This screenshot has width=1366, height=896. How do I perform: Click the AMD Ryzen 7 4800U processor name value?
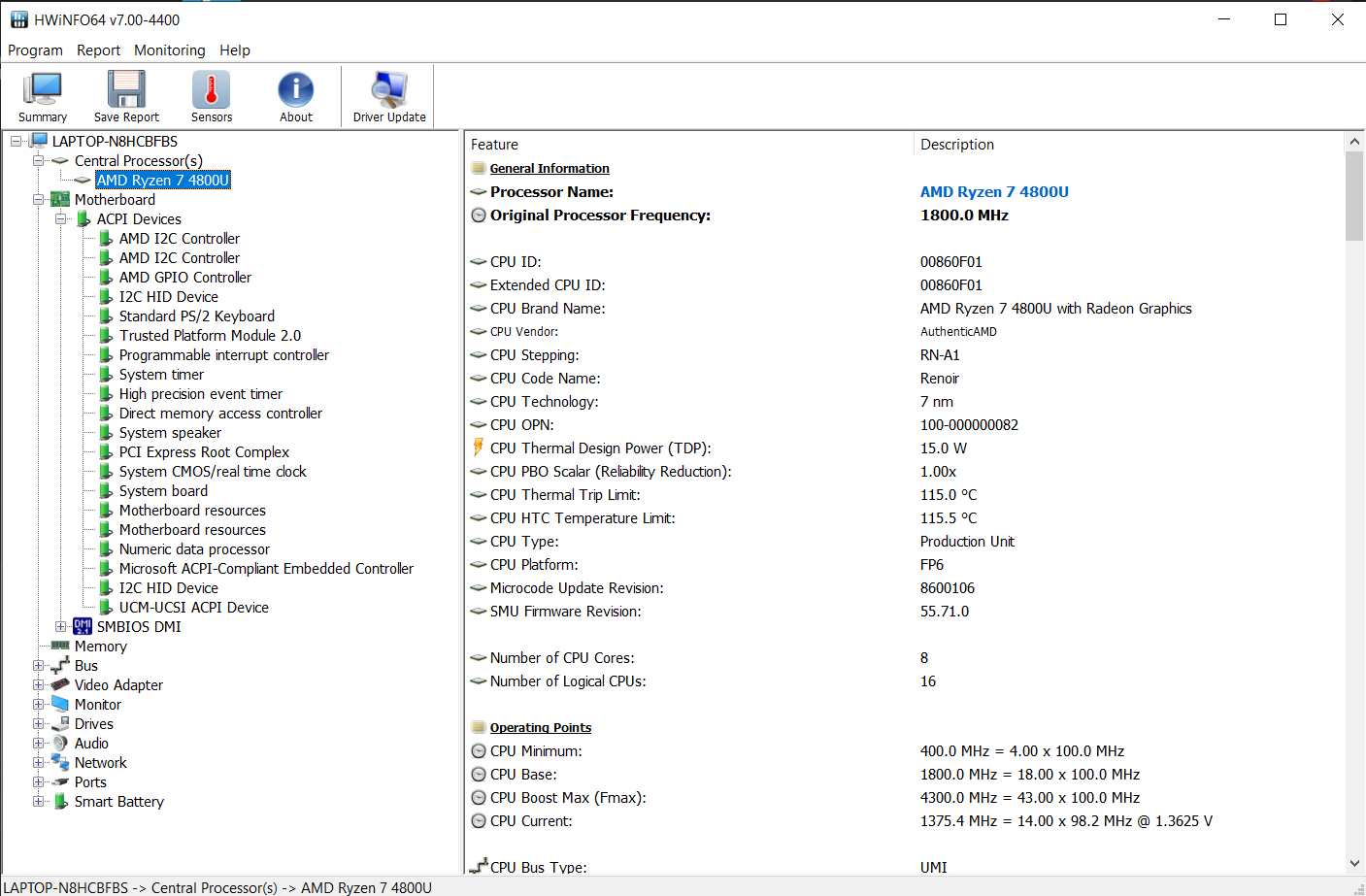click(x=994, y=192)
